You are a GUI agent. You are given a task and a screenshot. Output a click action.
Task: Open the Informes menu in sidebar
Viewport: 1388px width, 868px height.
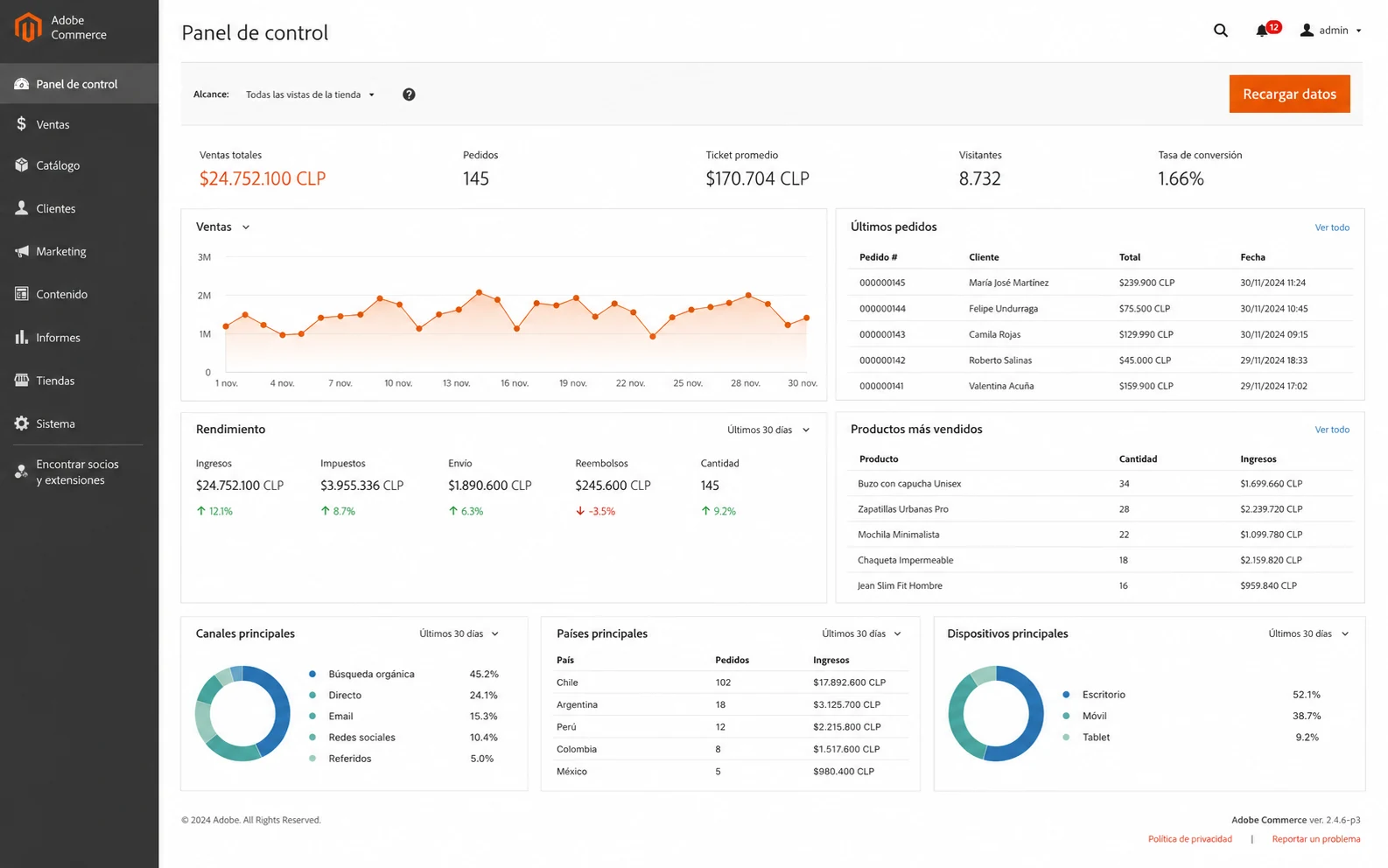coord(79,337)
